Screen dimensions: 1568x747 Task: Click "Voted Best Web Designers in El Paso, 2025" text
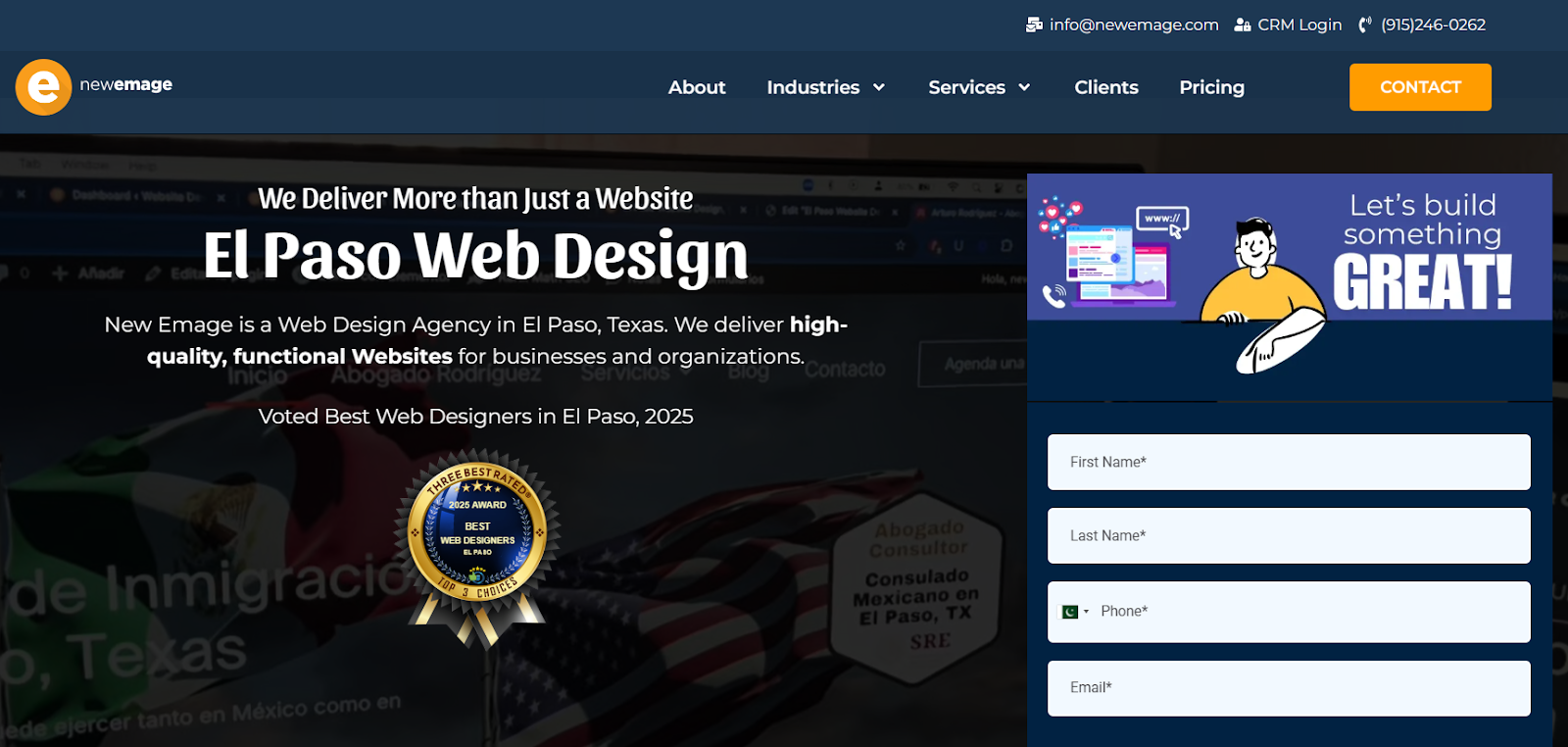click(x=475, y=417)
